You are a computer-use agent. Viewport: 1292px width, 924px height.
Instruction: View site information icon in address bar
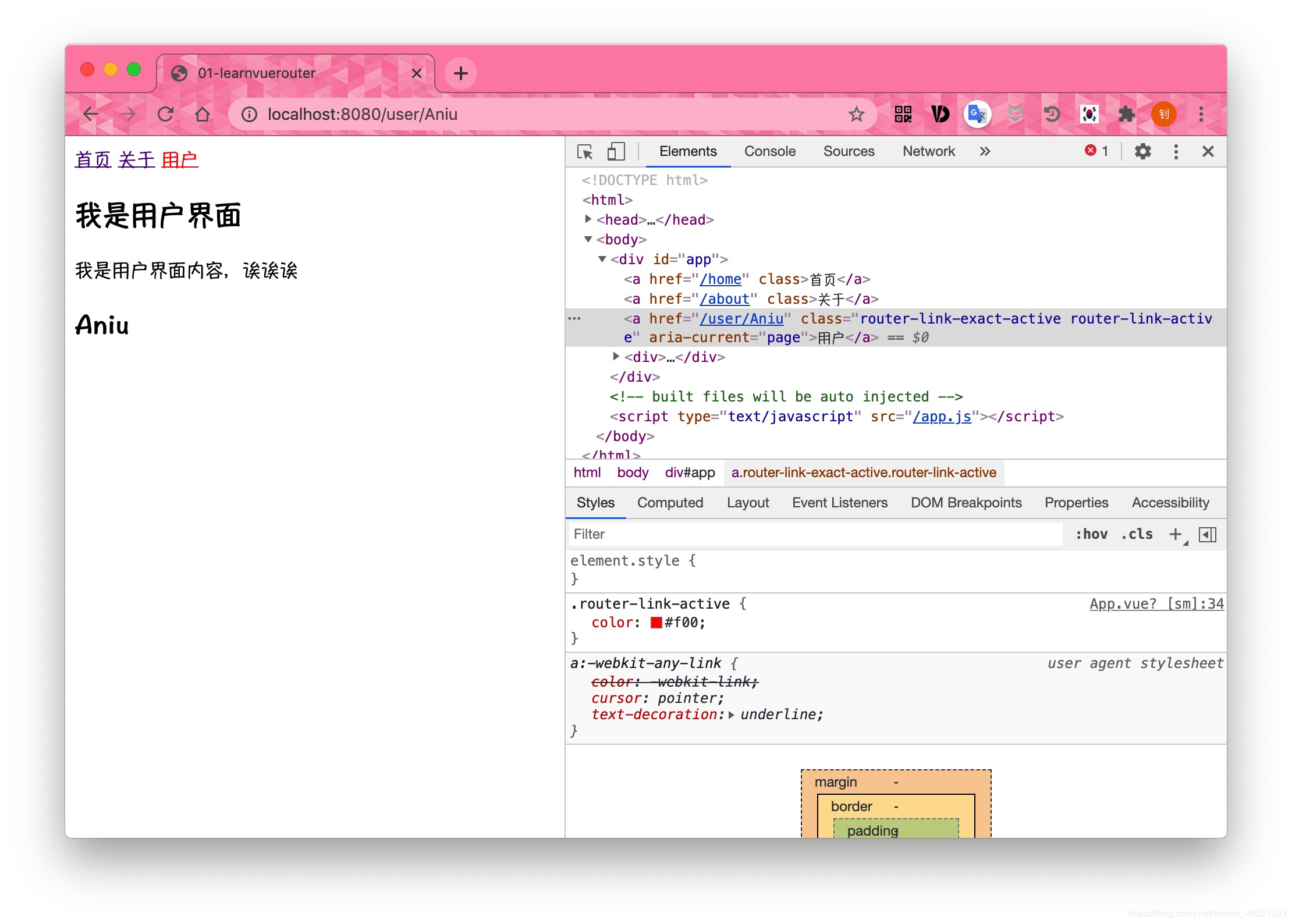pos(249,115)
